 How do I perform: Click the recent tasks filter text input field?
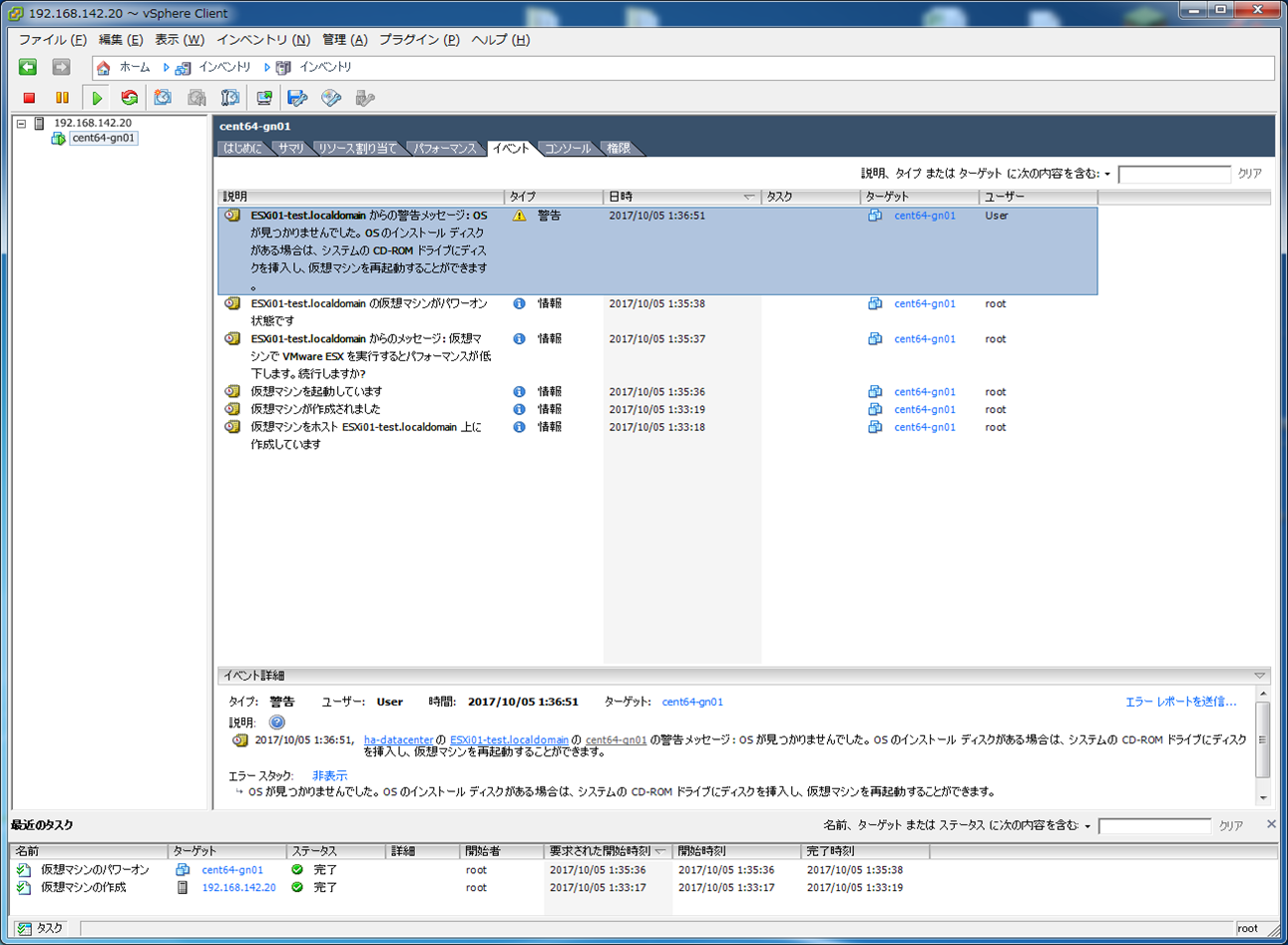click(x=1154, y=826)
